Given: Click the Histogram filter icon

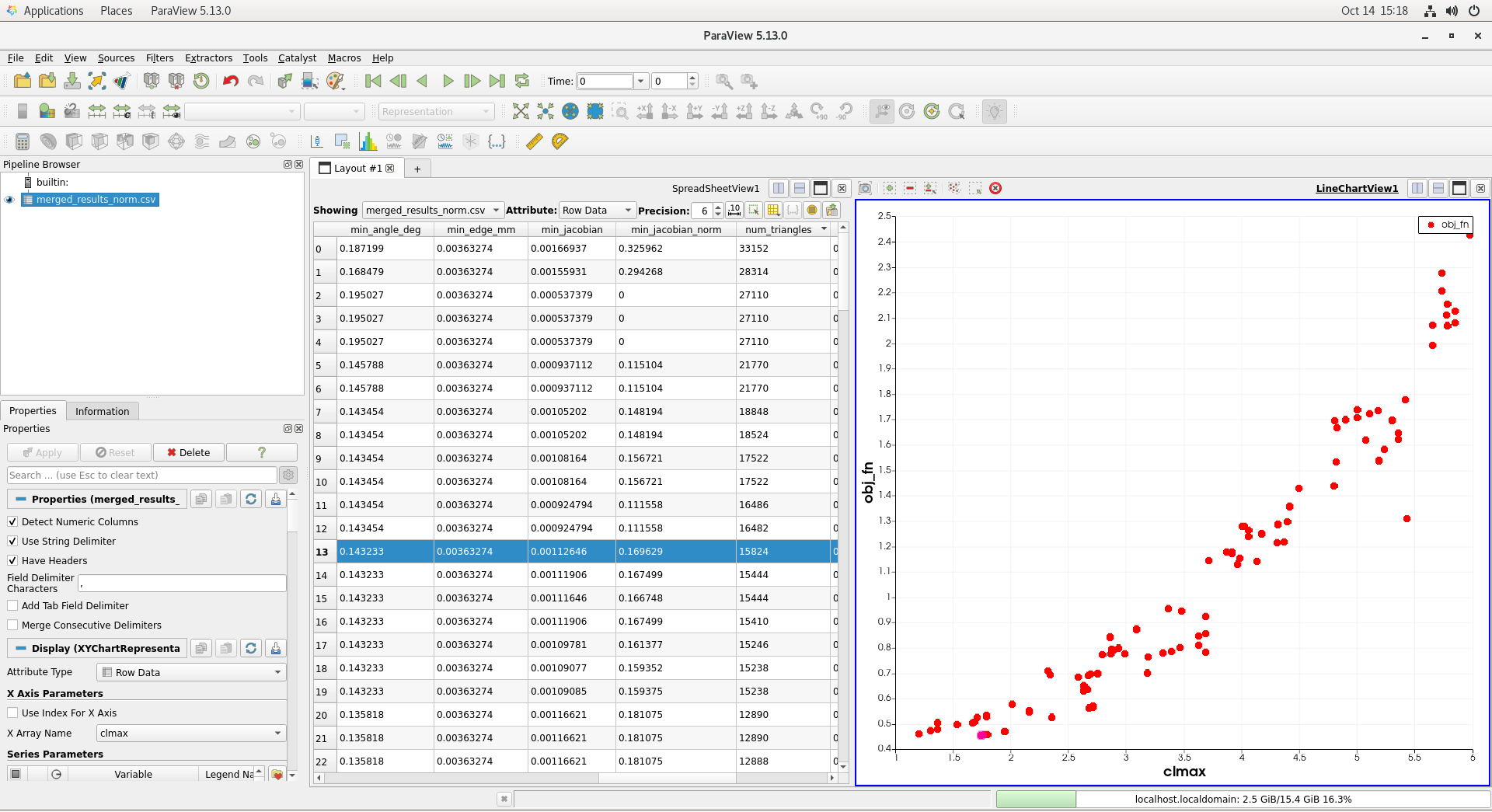Looking at the screenshot, I should click(368, 141).
